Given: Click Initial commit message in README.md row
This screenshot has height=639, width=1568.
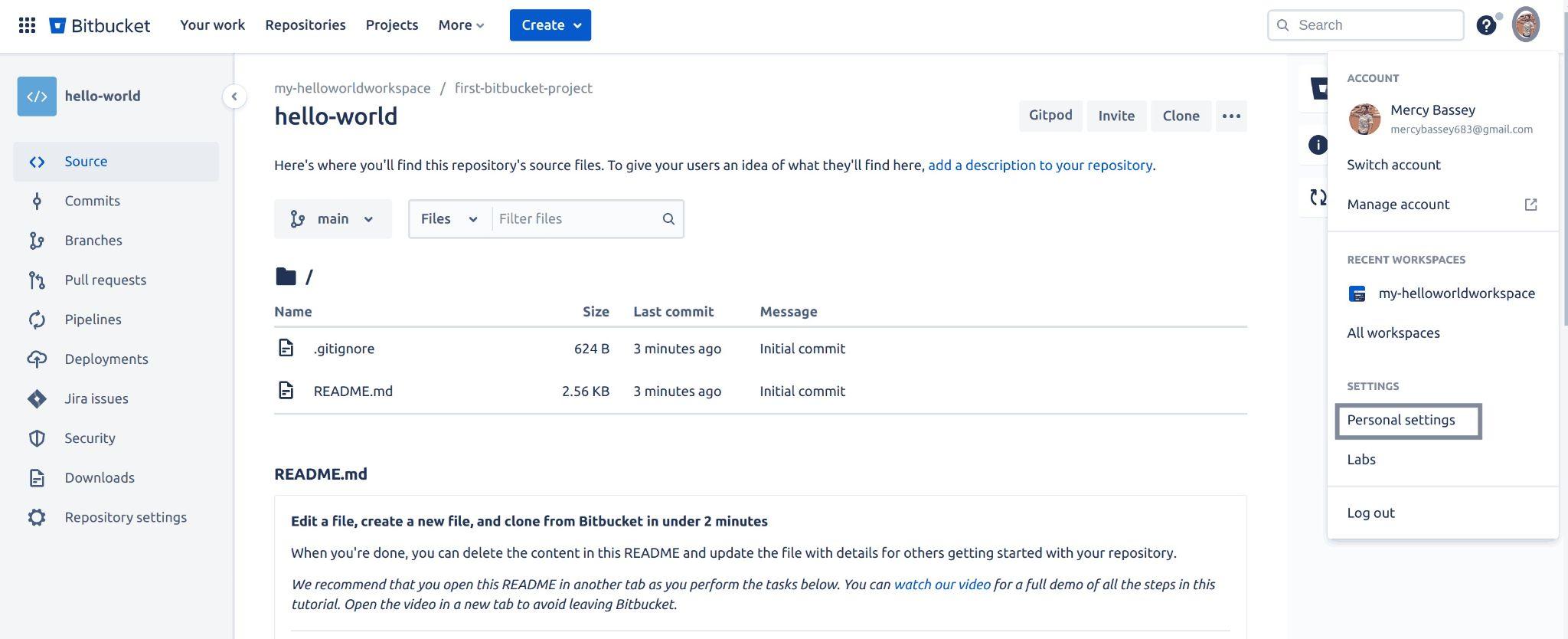Looking at the screenshot, I should tap(802, 392).
